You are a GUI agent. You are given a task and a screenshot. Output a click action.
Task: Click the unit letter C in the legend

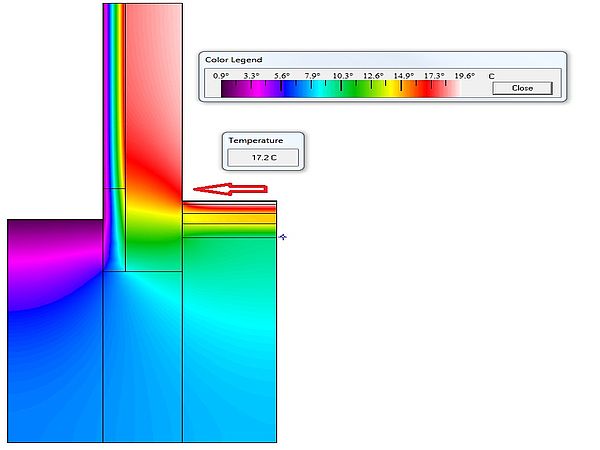(491, 75)
